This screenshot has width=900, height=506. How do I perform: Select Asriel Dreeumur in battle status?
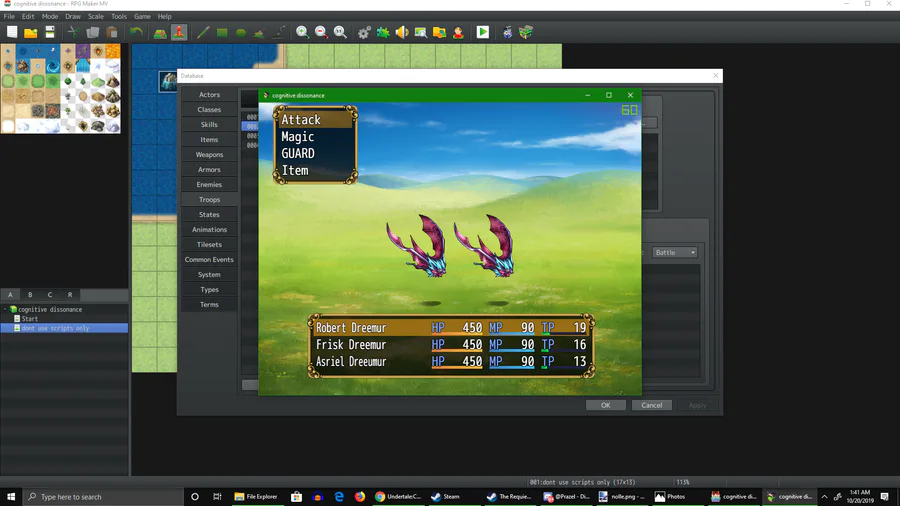tap(451, 362)
